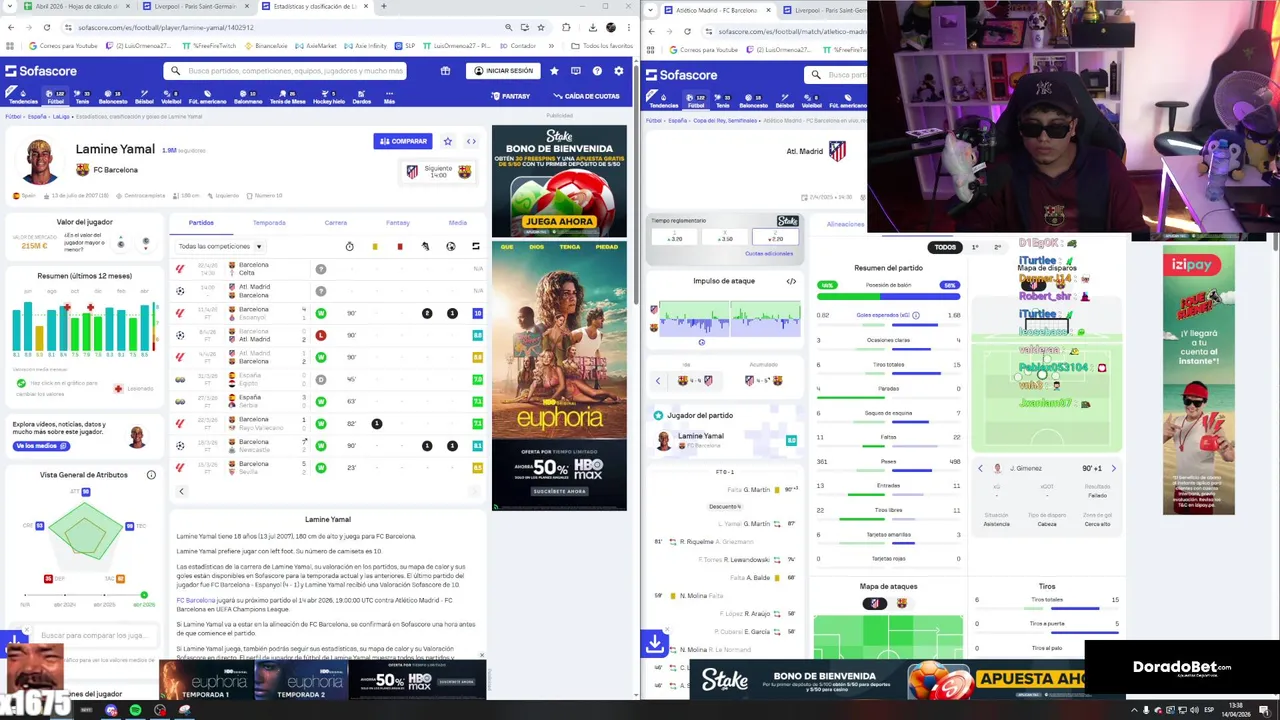Open Cuotas adicionales link
The image size is (1280, 720).
click(769, 253)
